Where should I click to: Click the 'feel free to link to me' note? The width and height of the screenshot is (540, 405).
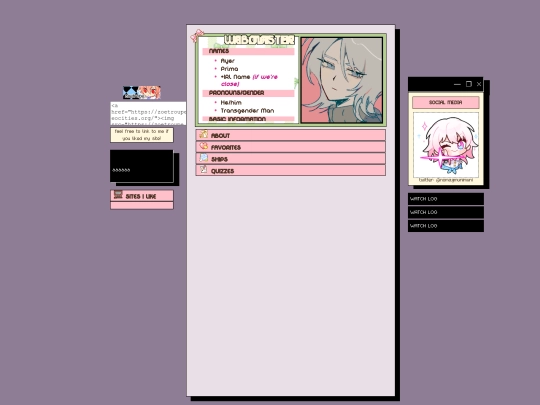pos(142,135)
